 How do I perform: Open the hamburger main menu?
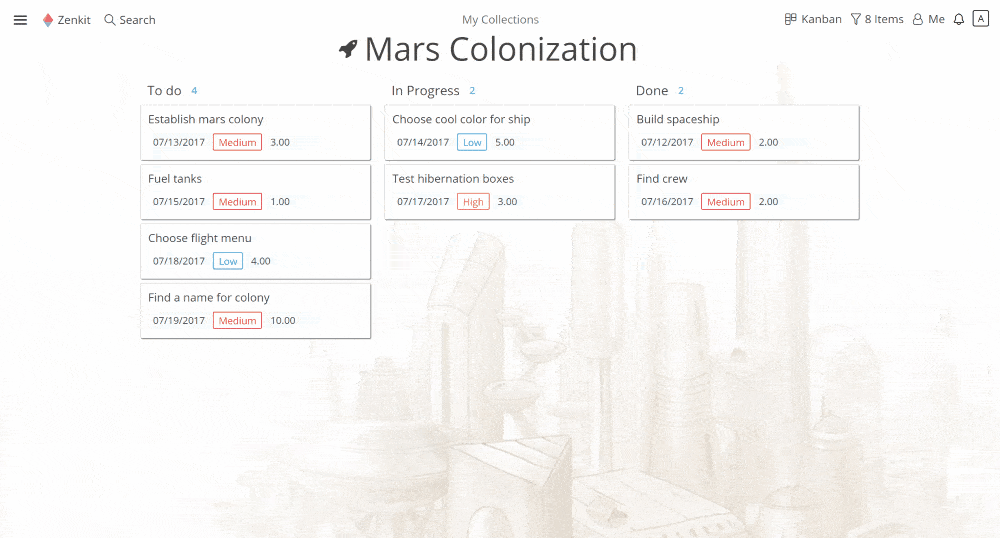point(20,20)
